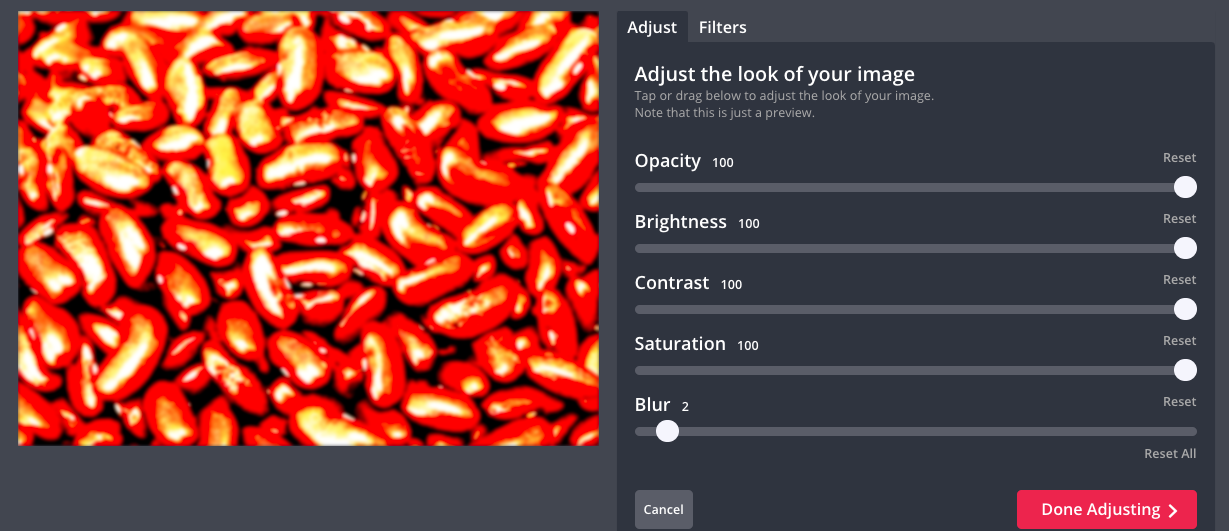Click the Opacity slider handle

click(1185, 187)
